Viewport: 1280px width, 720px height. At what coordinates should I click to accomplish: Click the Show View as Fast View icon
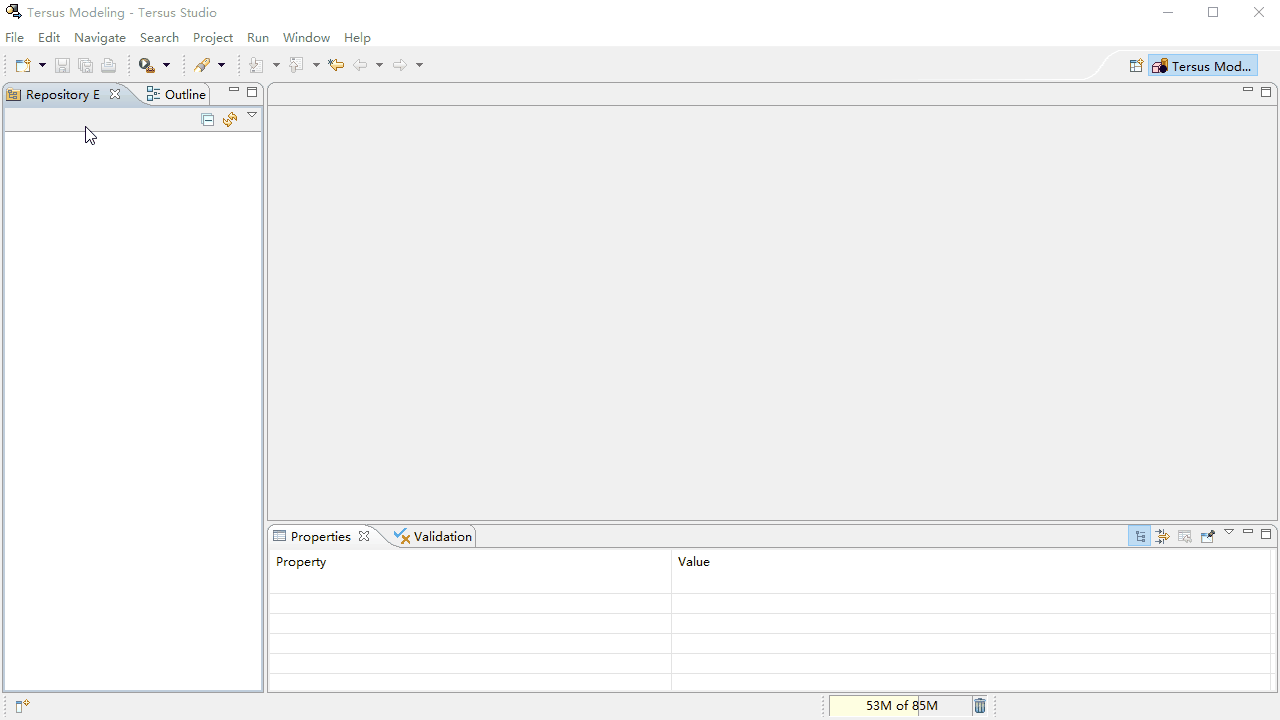[x=23, y=706]
